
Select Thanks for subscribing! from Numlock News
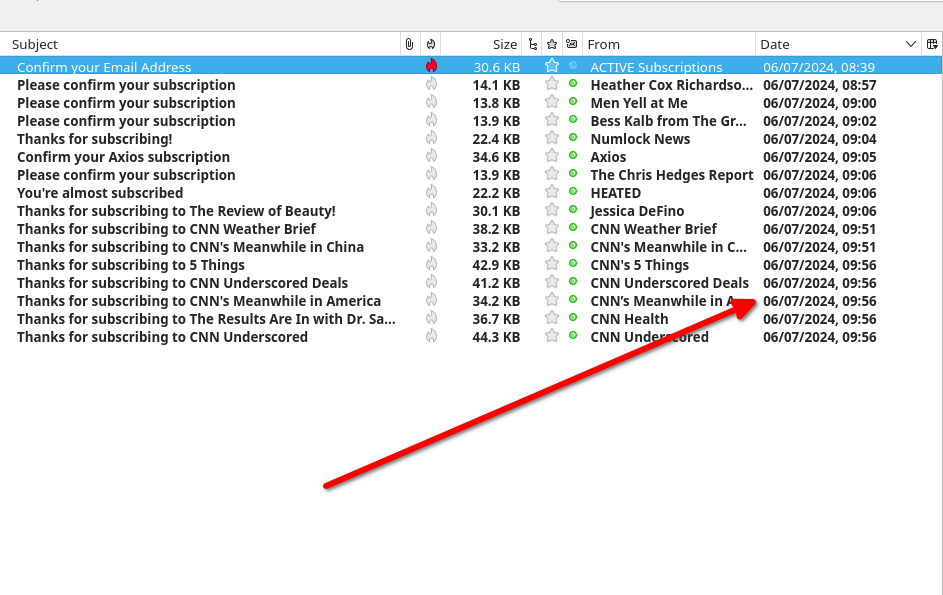[94, 139]
